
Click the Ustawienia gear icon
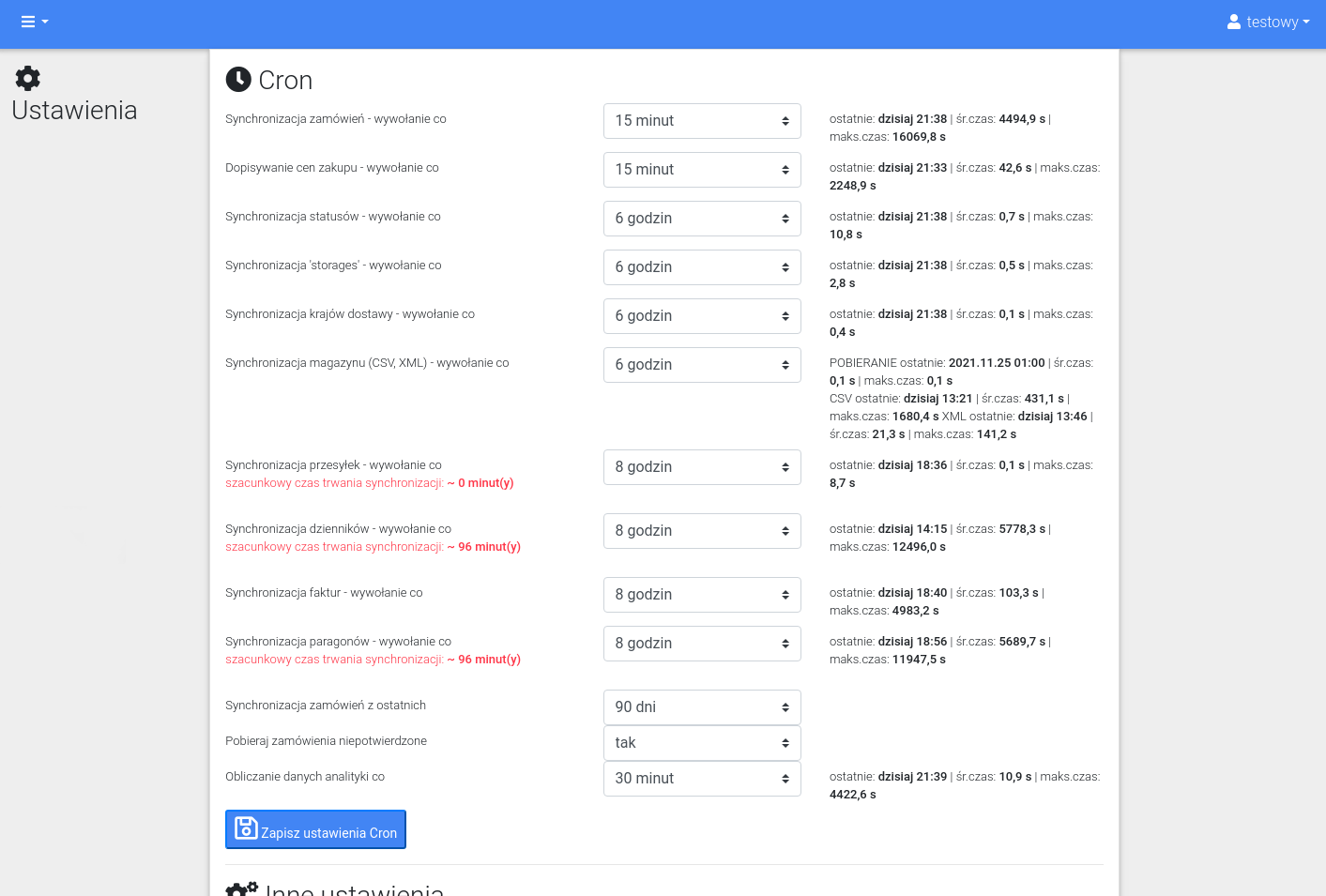click(x=28, y=78)
